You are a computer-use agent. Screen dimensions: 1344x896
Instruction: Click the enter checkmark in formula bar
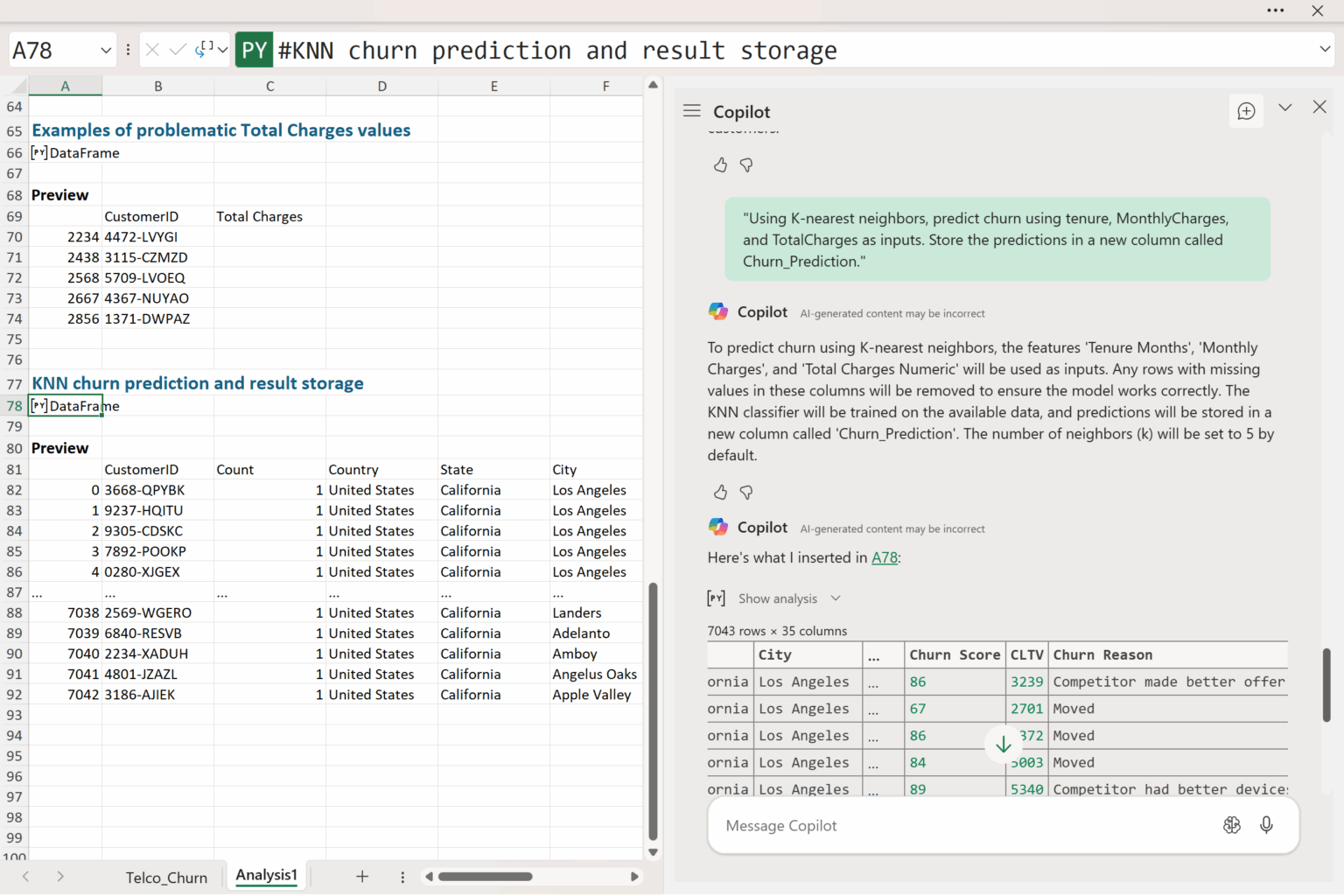click(x=178, y=50)
